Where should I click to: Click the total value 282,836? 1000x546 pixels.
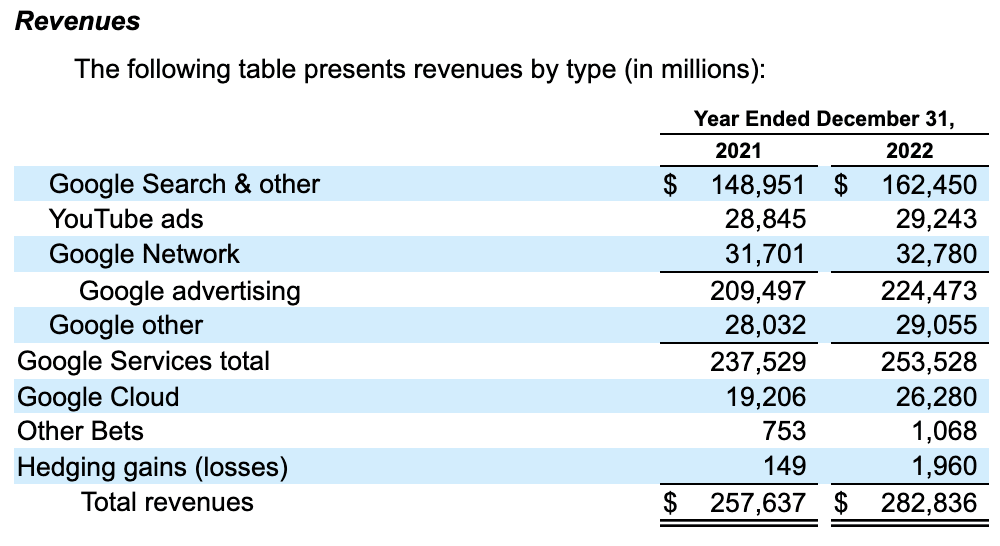929,503
